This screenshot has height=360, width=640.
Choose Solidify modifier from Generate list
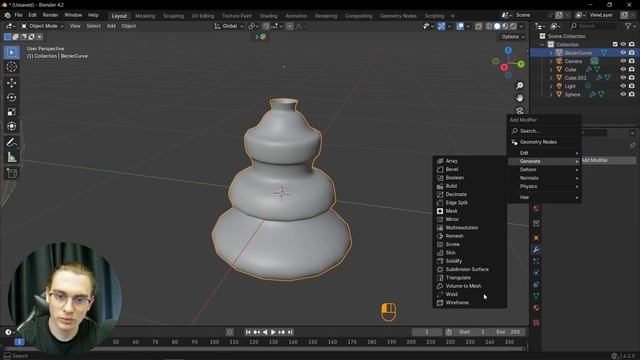coord(469,261)
